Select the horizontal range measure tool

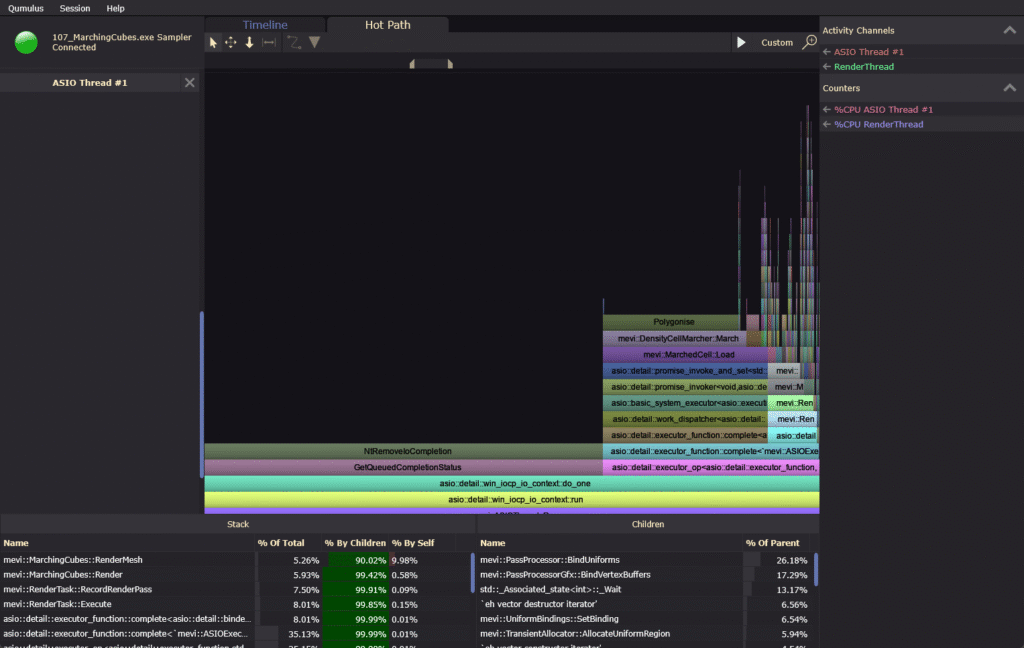click(x=268, y=42)
